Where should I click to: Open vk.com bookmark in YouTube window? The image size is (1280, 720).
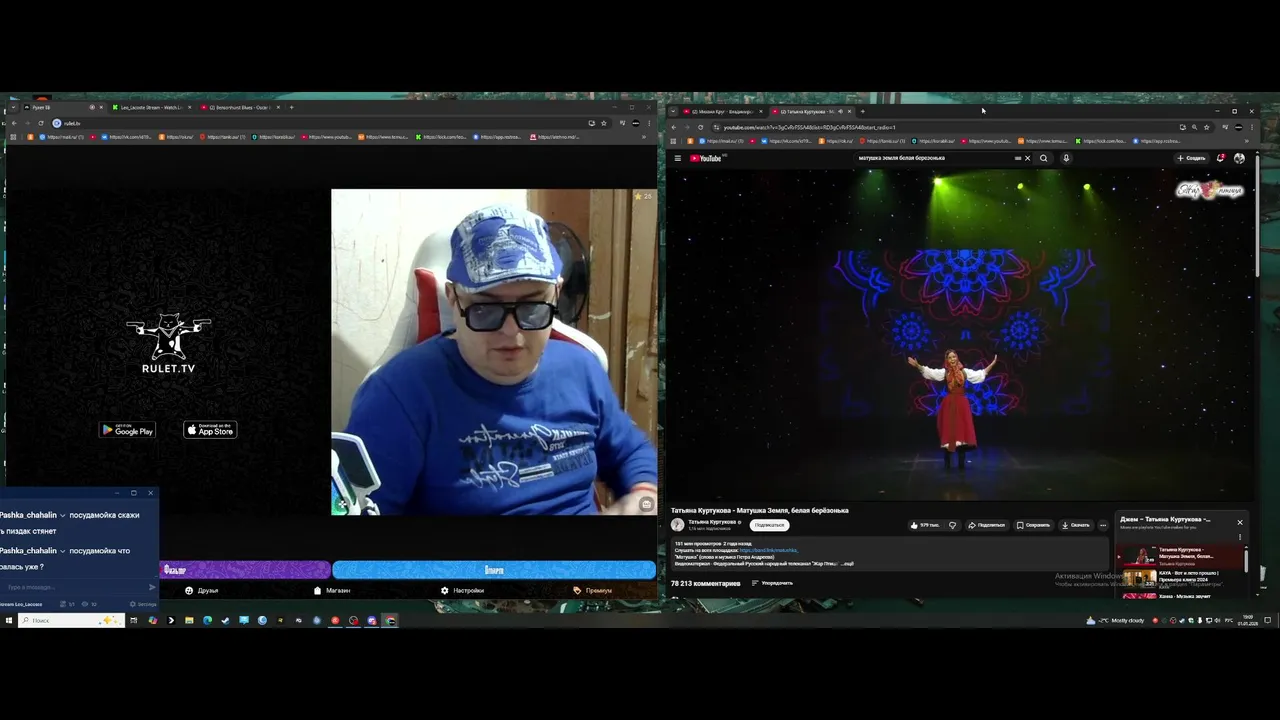pyautogui.click(x=788, y=141)
